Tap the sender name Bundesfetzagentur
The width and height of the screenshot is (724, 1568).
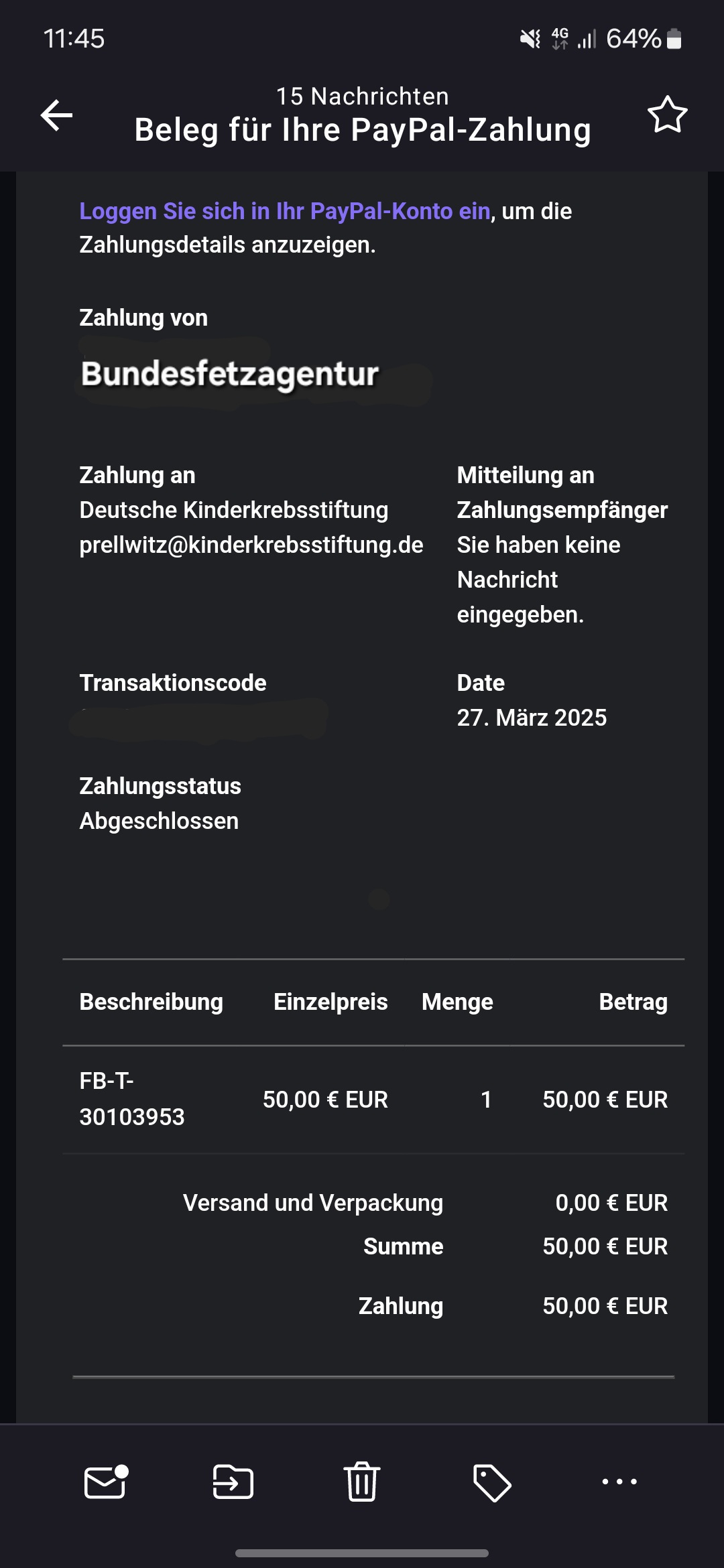(x=230, y=374)
